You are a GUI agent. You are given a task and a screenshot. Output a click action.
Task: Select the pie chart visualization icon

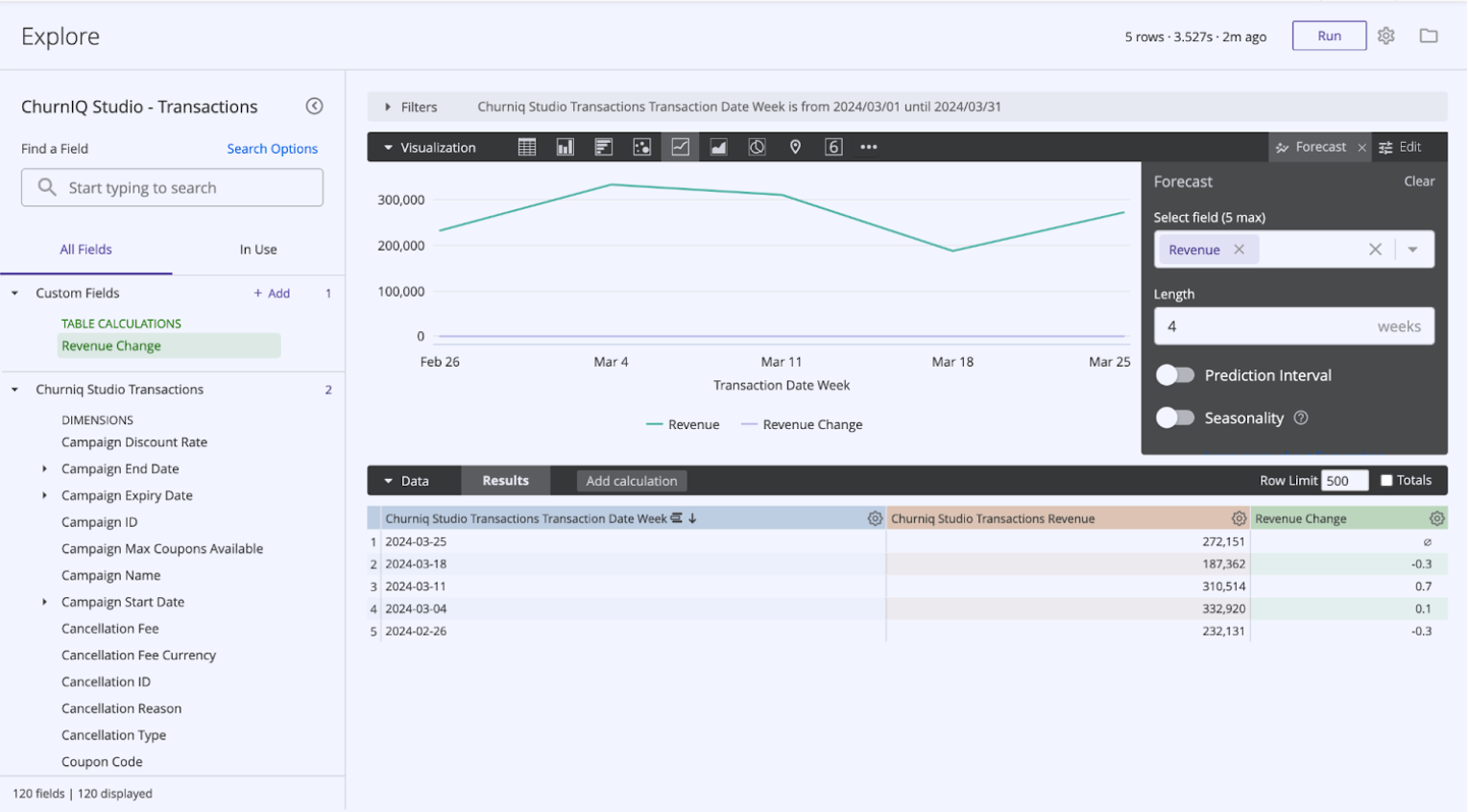(758, 147)
